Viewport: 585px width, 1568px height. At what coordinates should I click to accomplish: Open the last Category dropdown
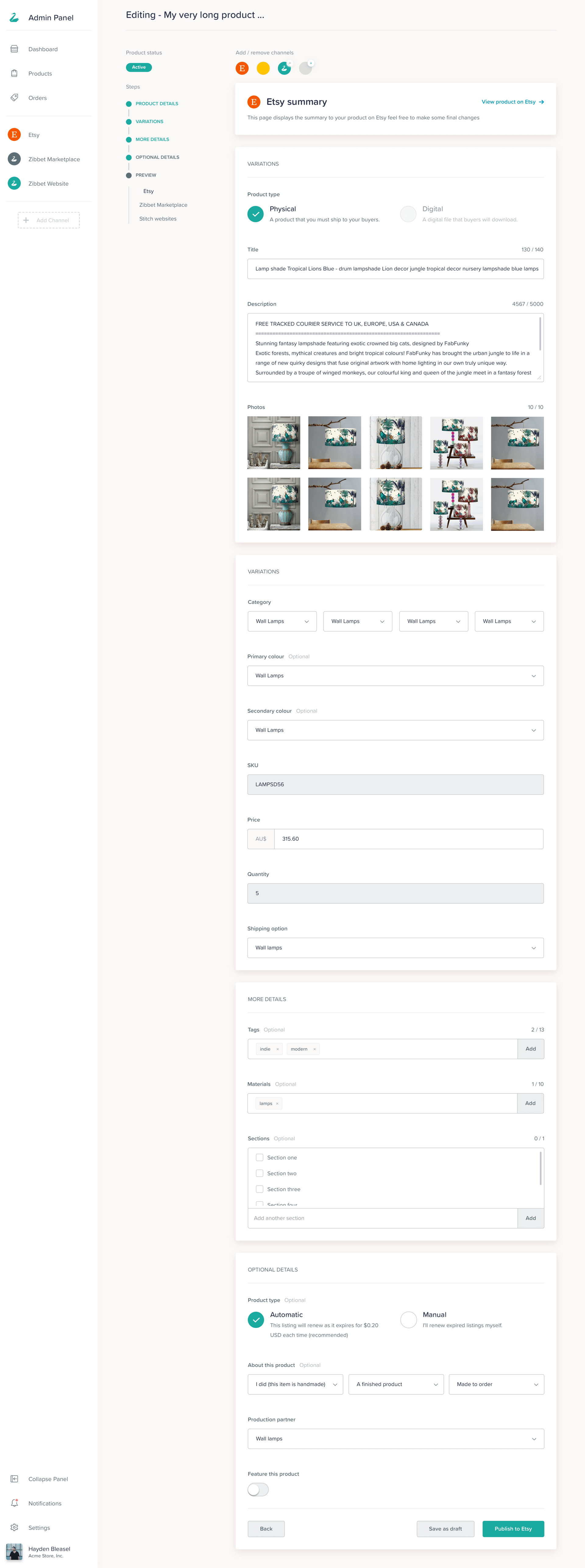coord(509,621)
